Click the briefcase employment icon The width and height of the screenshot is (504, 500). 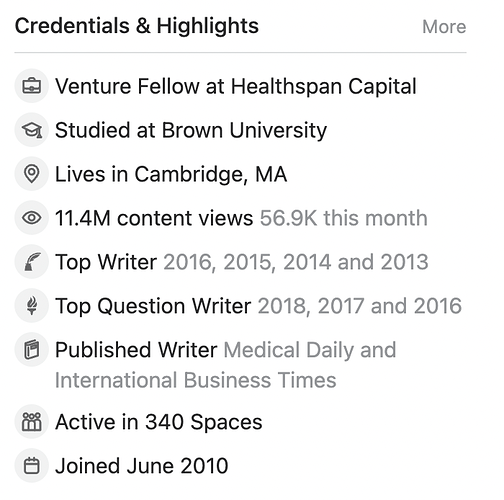tap(32, 86)
